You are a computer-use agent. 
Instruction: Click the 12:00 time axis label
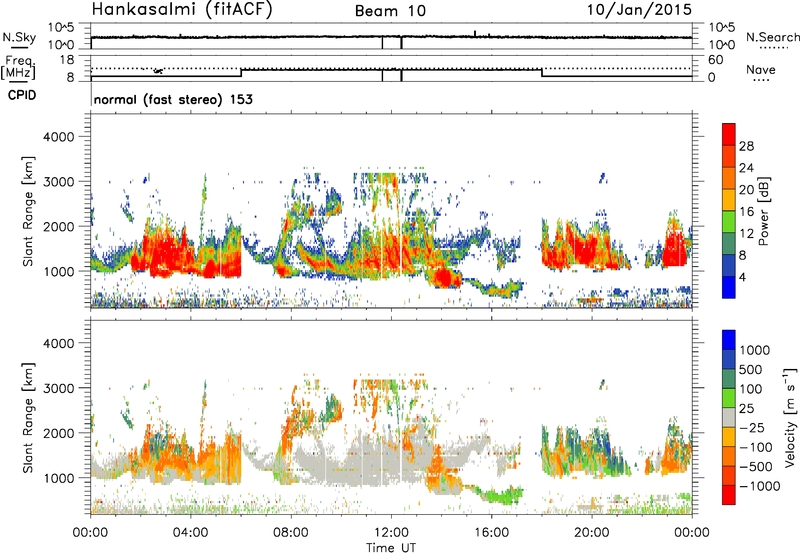pyautogui.click(x=391, y=533)
